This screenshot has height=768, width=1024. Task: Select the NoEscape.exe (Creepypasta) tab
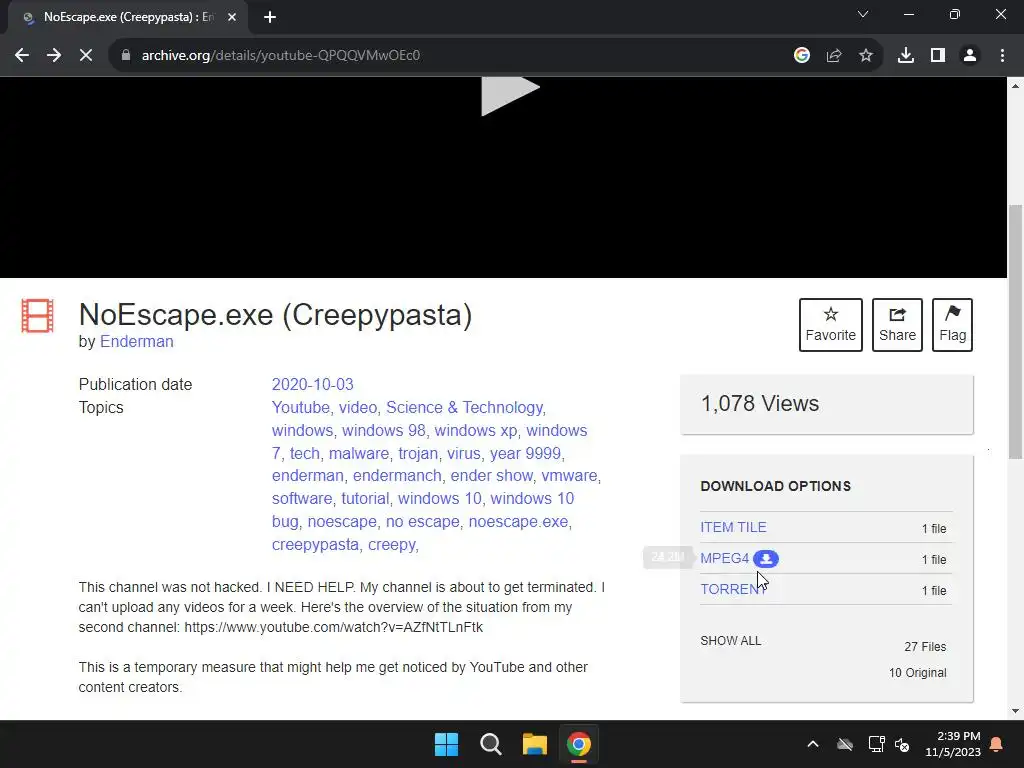pyautogui.click(x=127, y=17)
